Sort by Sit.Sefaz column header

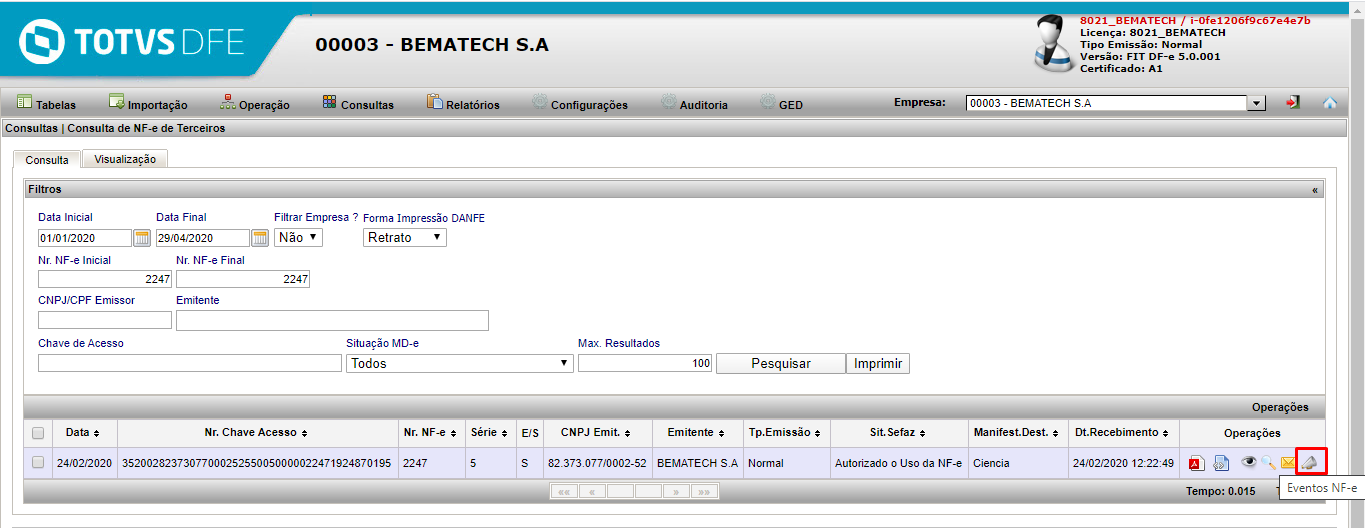(x=899, y=432)
